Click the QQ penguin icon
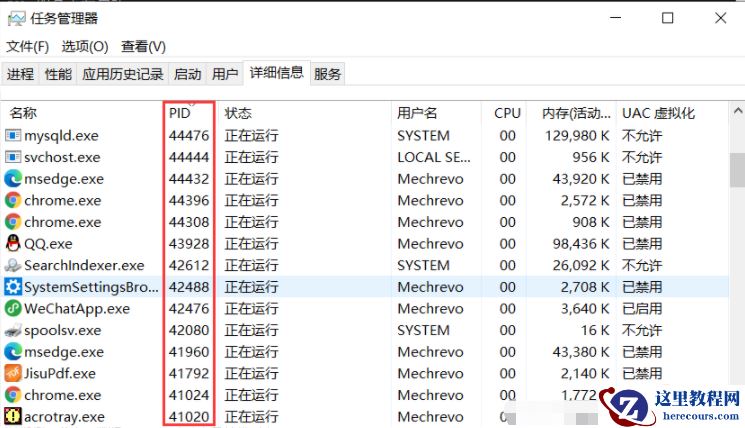Screen dimensions: 745x428 [x=13, y=243]
